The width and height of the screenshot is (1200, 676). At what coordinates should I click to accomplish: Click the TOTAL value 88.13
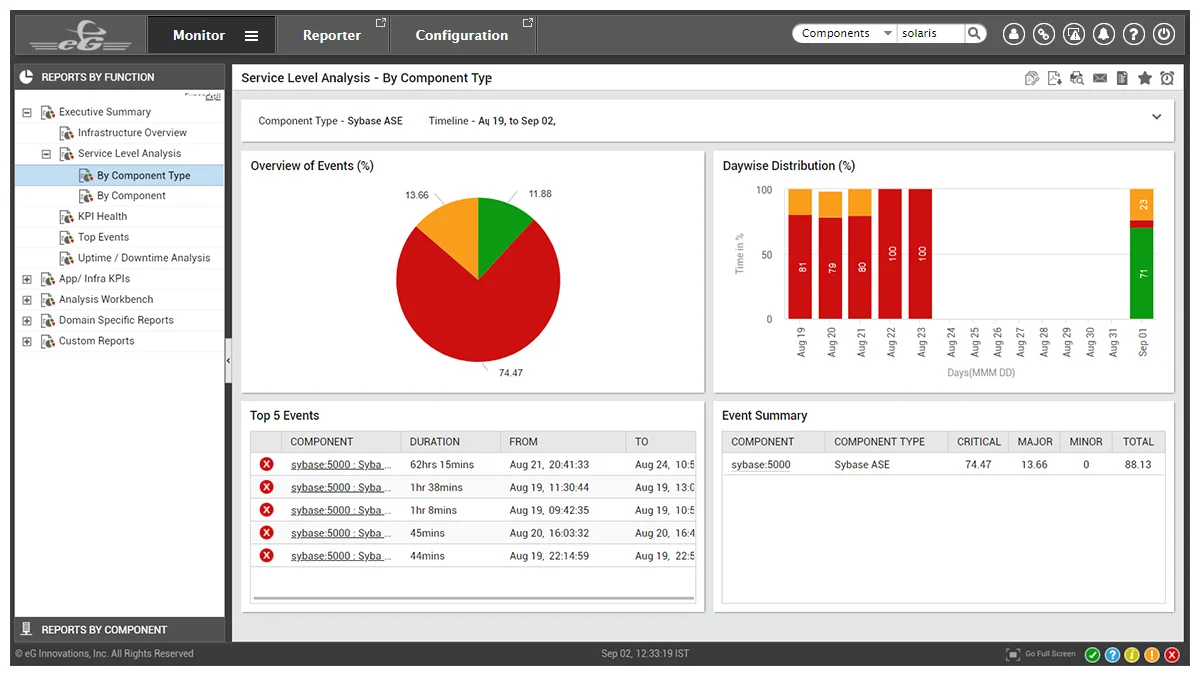point(1138,465)
